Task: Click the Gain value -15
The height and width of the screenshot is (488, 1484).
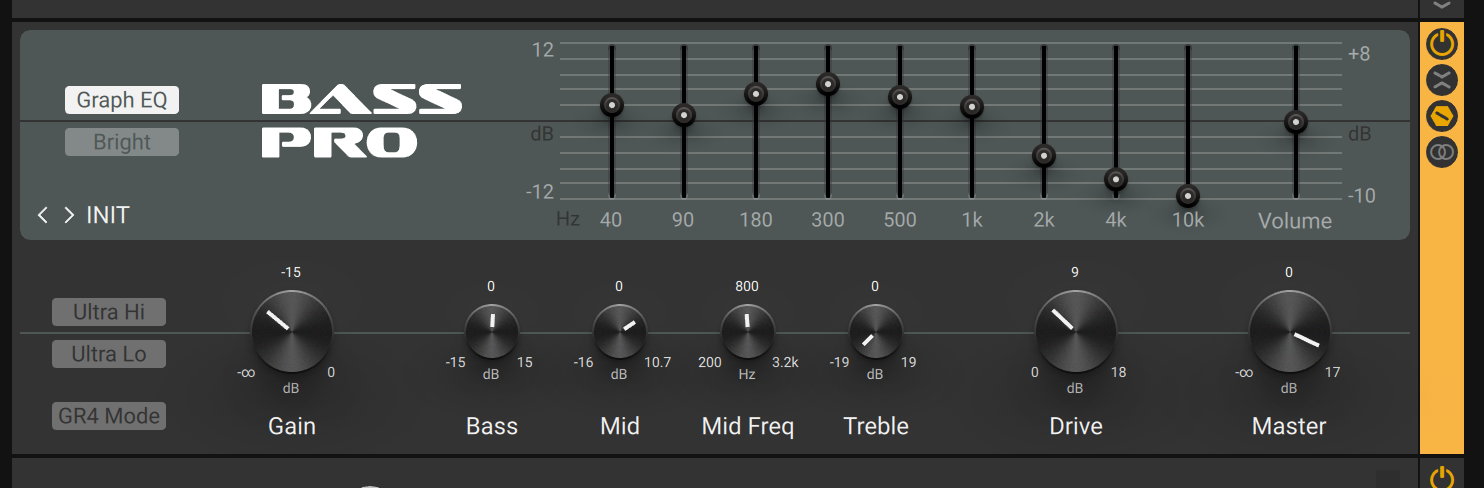Action: [291, 272]
